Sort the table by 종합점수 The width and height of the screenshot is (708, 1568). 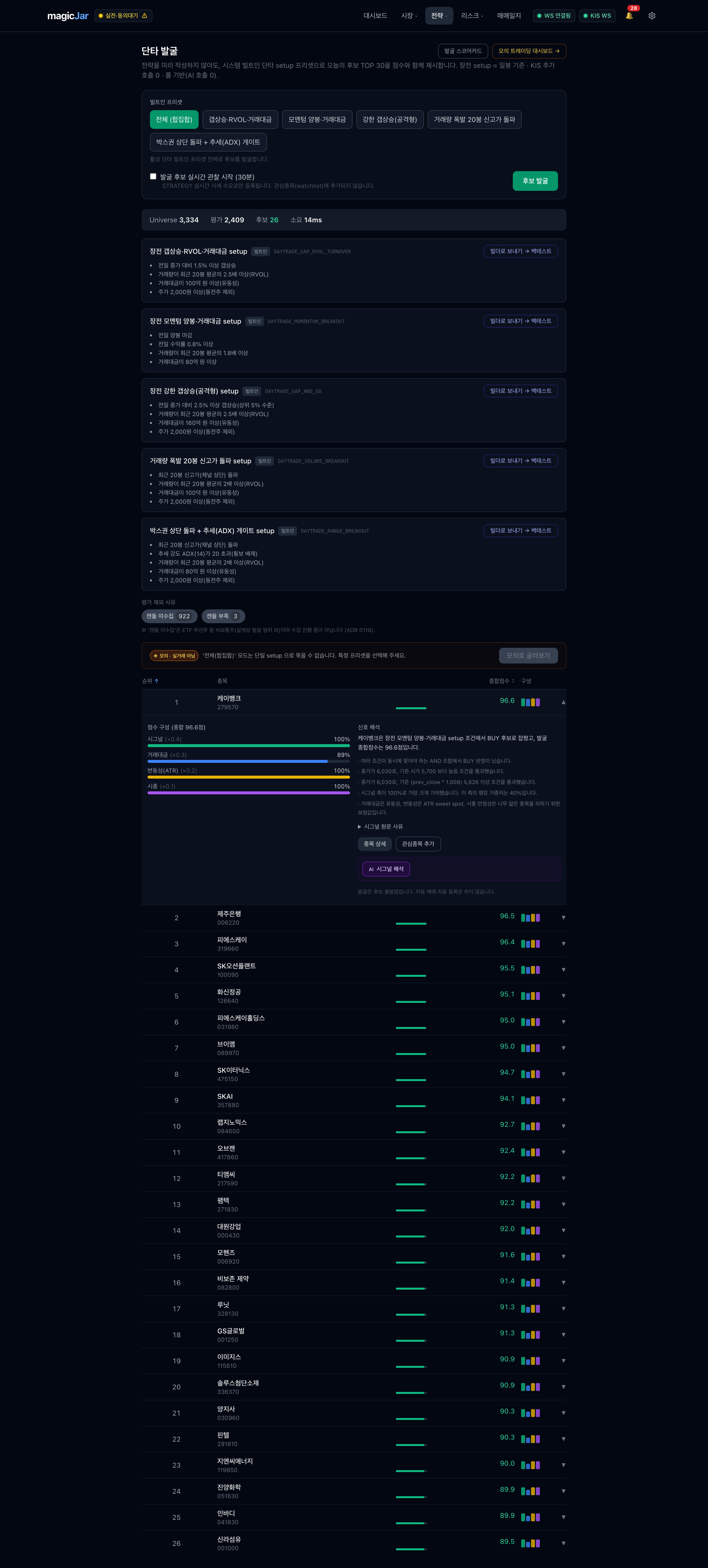point(501,681)
